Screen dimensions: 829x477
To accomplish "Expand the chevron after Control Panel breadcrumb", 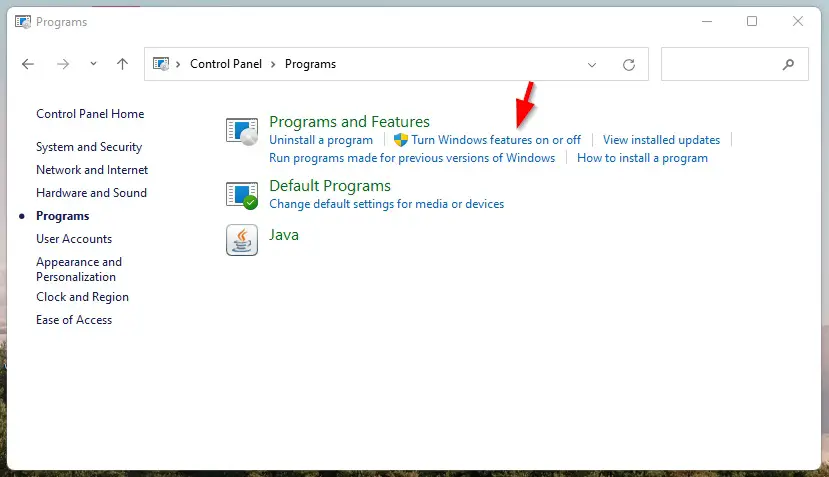I will pos(273,65).
